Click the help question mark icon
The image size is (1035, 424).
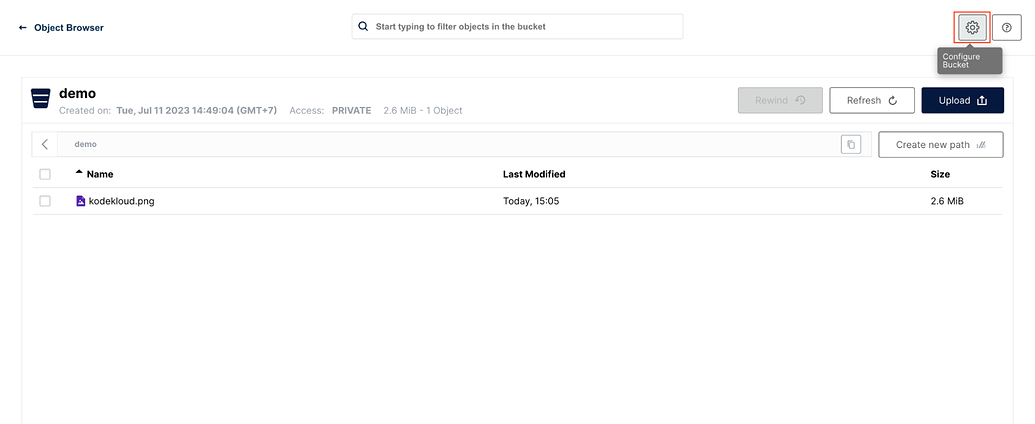click(1006, 28)
